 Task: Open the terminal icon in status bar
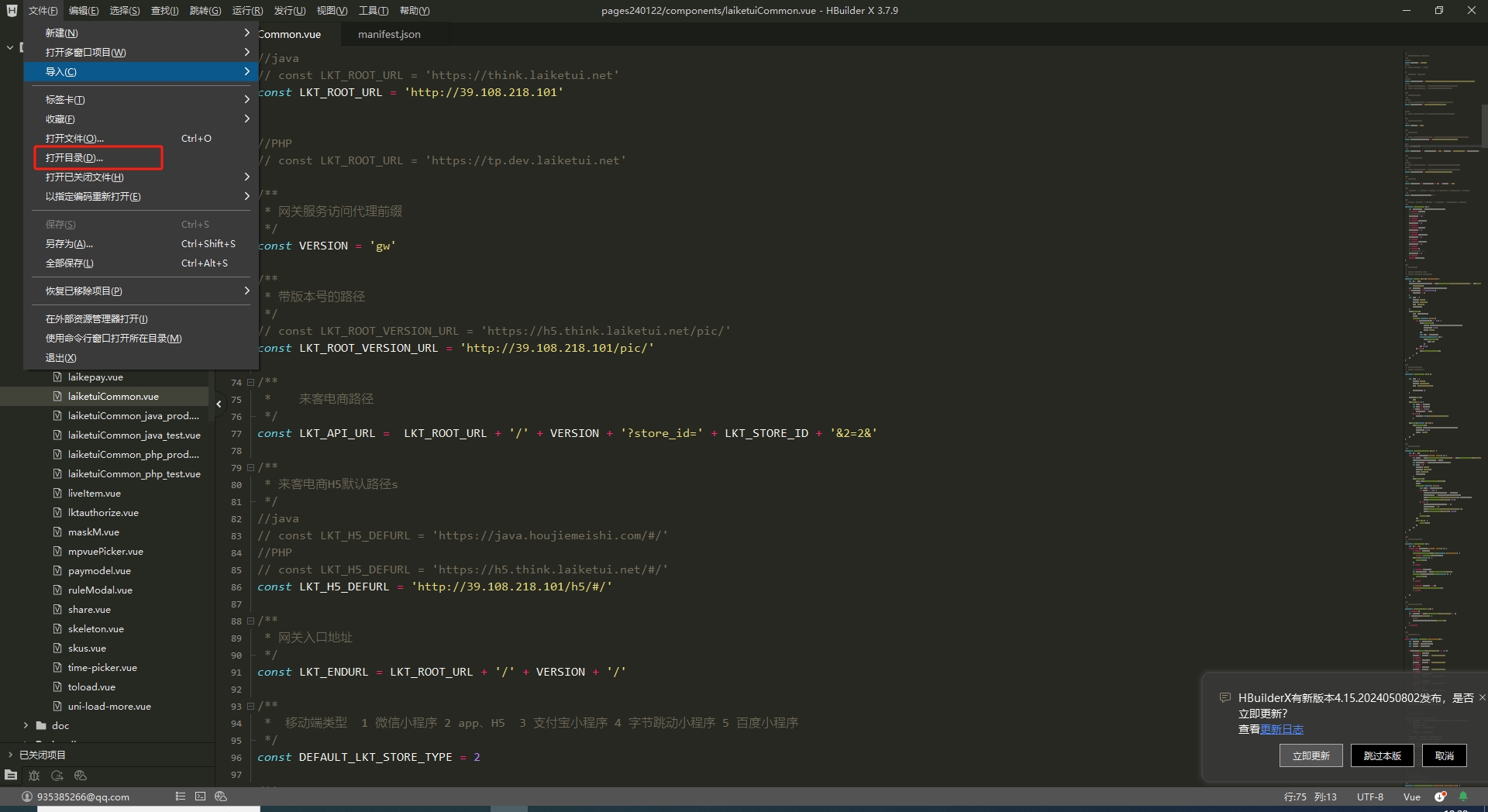tap(200, 797)
